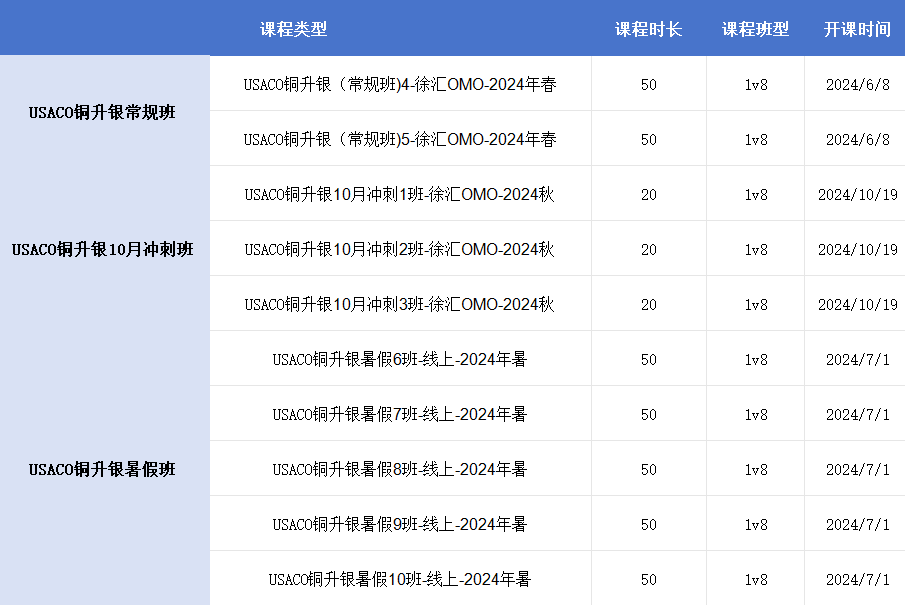Pick start date 2024/10/19 of 冲刺2班
The image size is (905, 605).
coord(858,249)
